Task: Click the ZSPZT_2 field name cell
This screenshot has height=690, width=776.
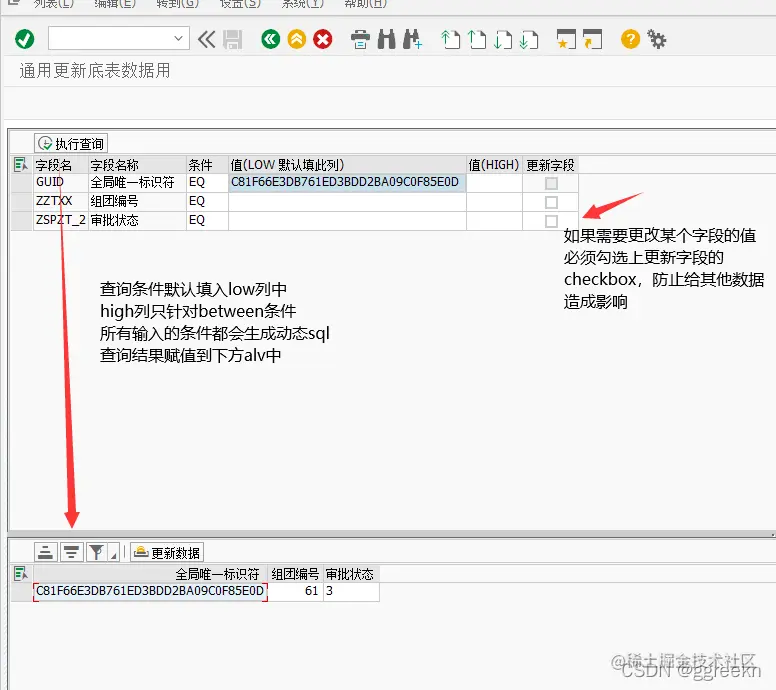Action: coord(60,220)
